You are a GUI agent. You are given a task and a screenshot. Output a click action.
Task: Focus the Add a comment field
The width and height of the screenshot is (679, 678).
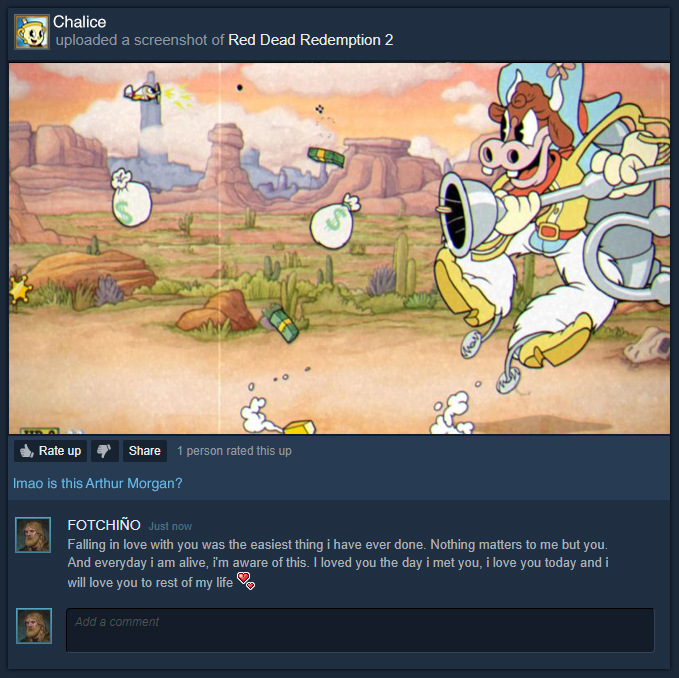360,630
